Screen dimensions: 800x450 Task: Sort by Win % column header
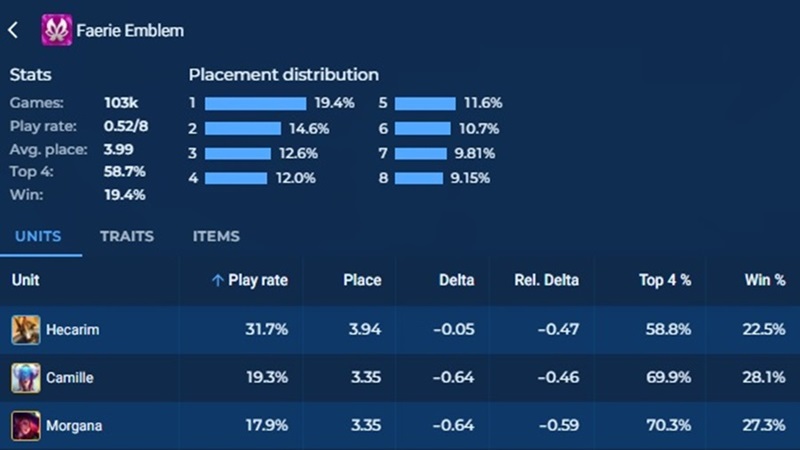pos(765,281)
